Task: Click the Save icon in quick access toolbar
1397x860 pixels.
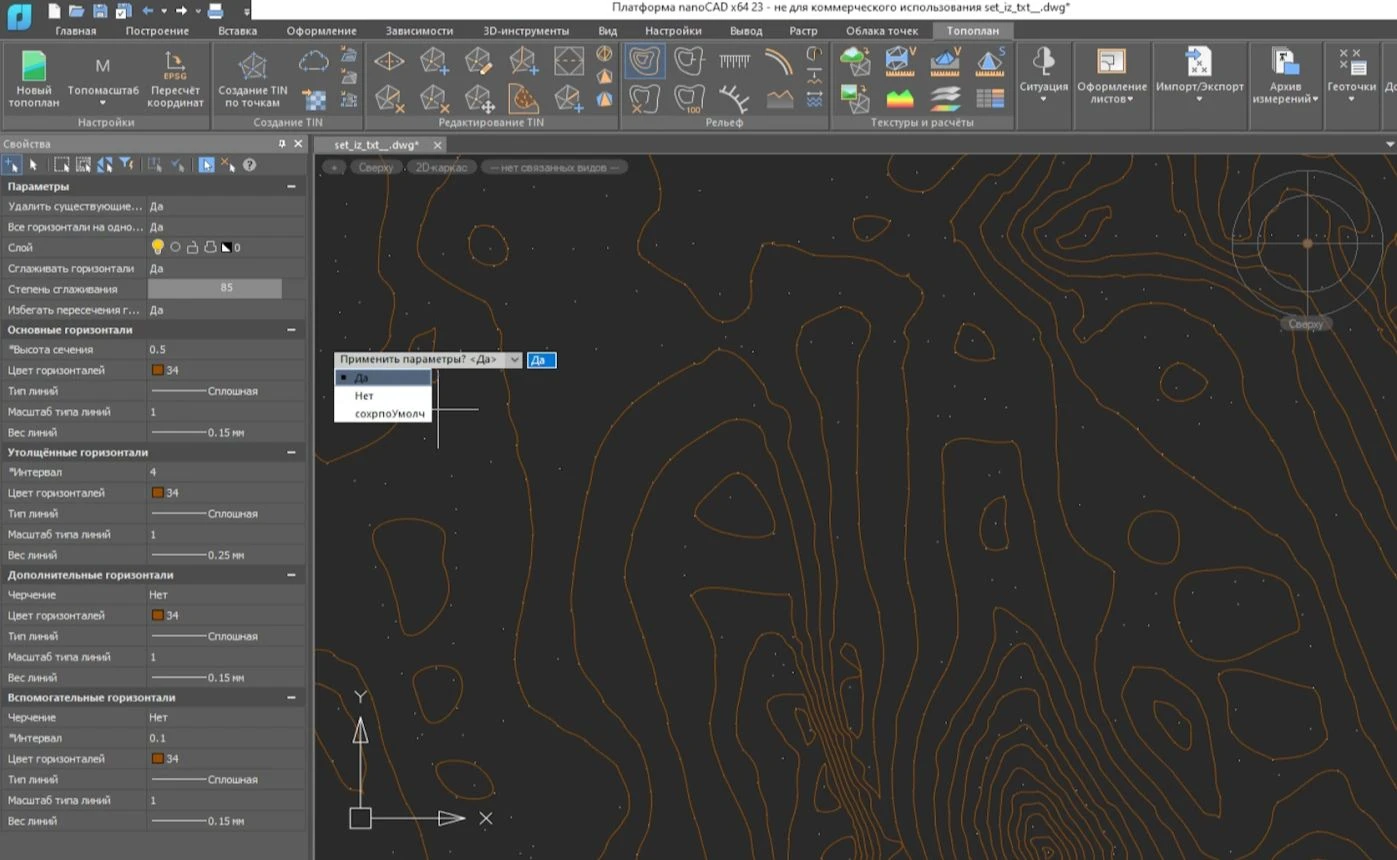Action: [x=100, y=11]
